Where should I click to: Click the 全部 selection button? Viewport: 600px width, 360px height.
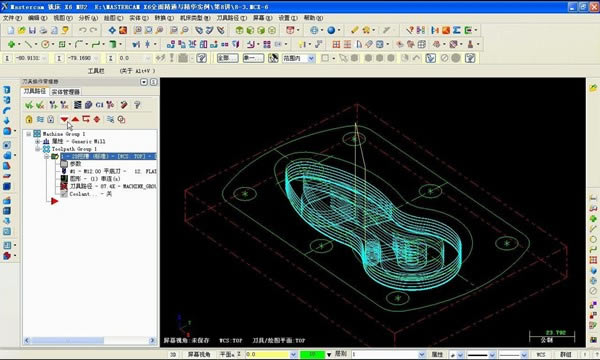(228, 58)
